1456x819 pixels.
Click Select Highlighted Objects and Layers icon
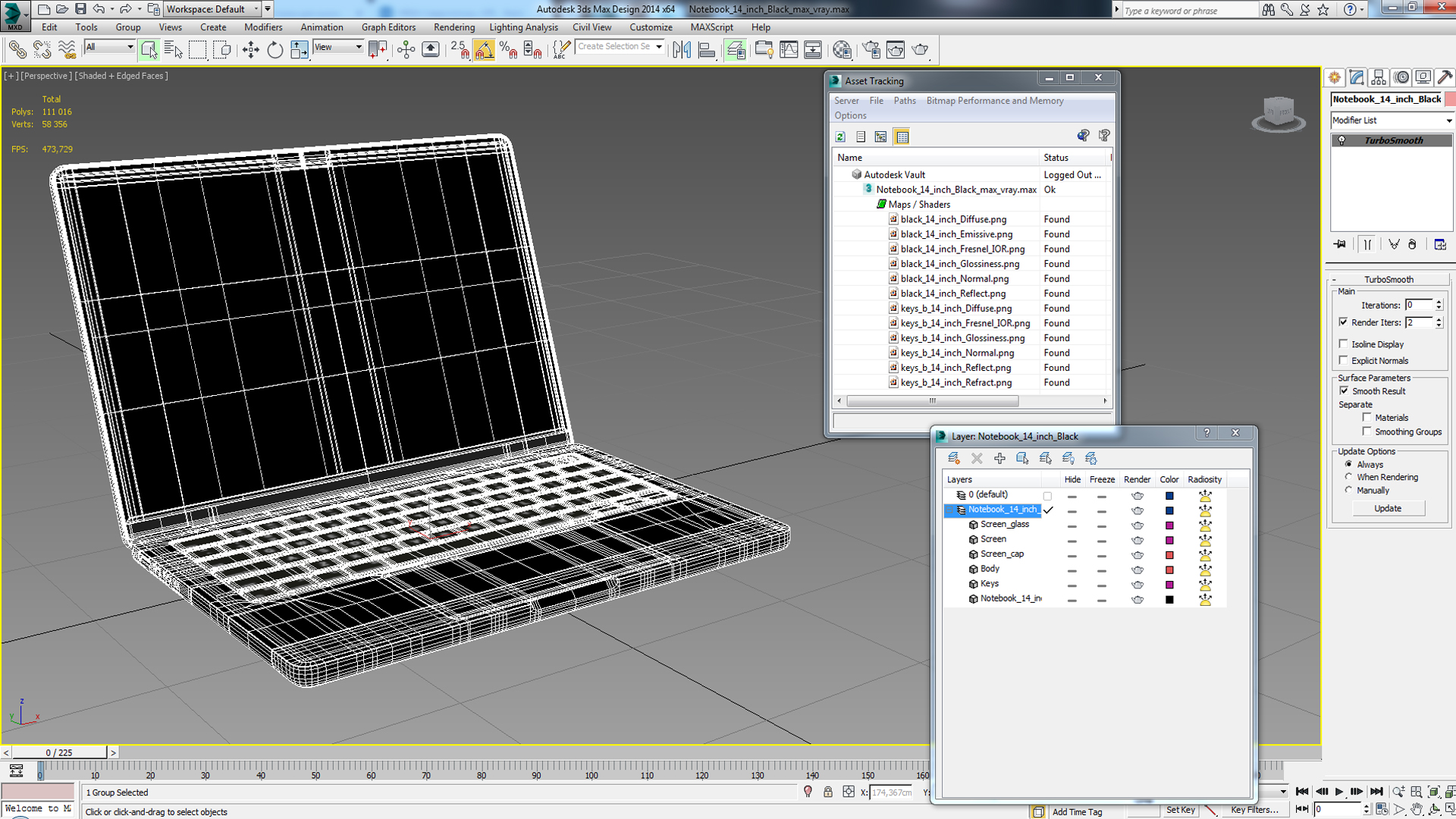1022,458
